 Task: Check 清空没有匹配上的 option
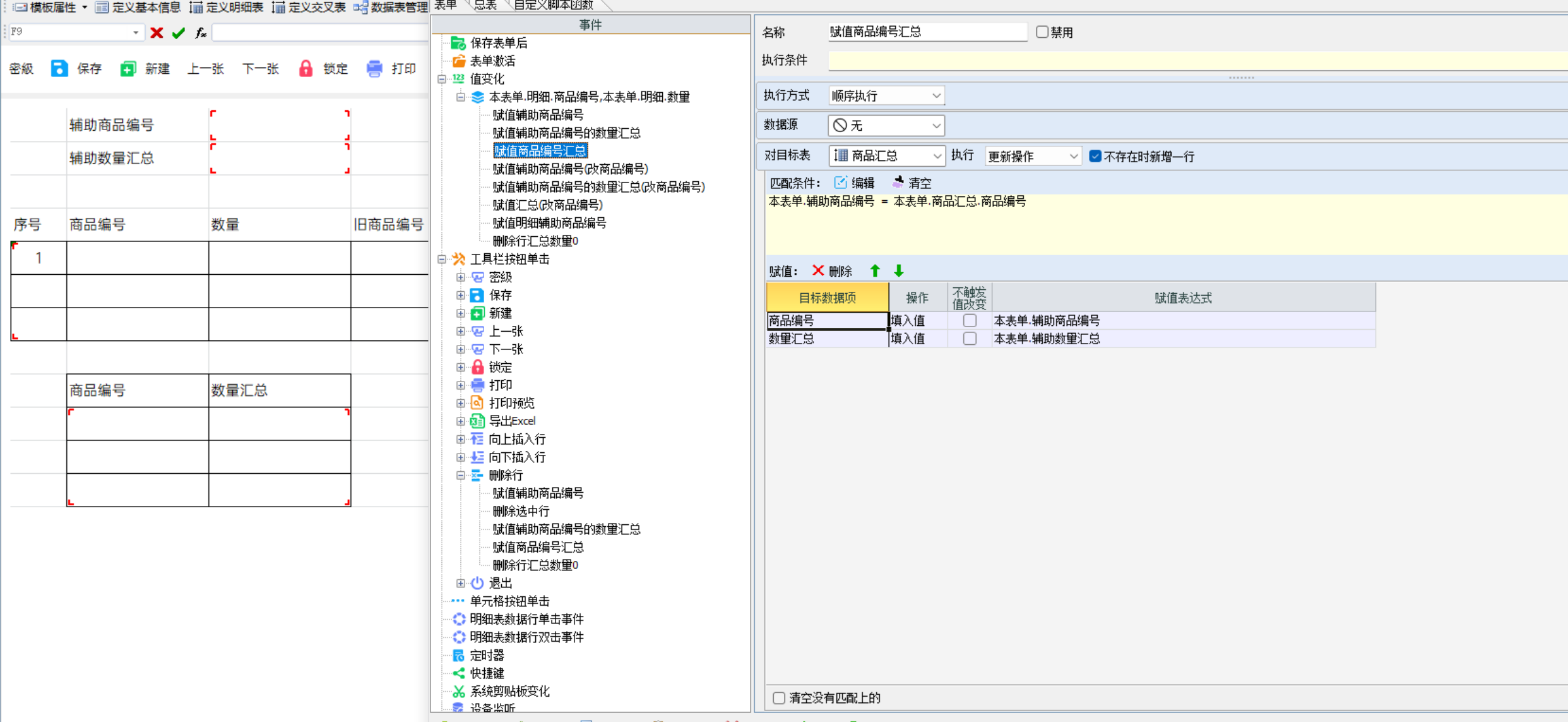(779, 697)
